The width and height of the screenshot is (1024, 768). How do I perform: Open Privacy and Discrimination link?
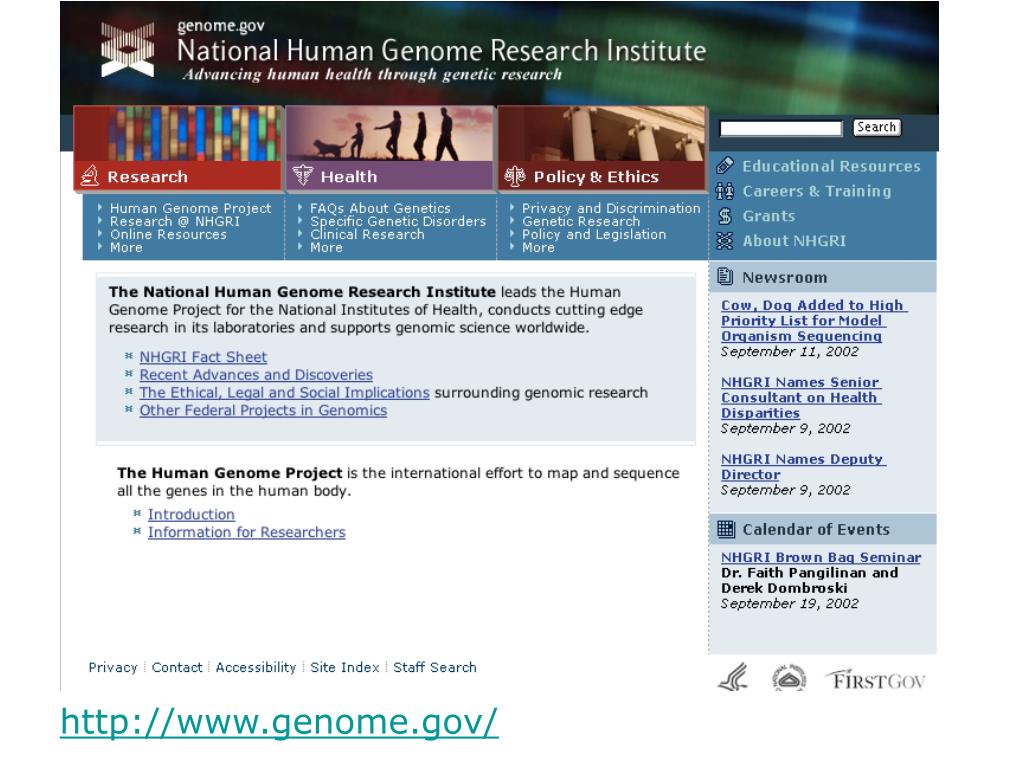pyautogui.click(x=611, y=208)
